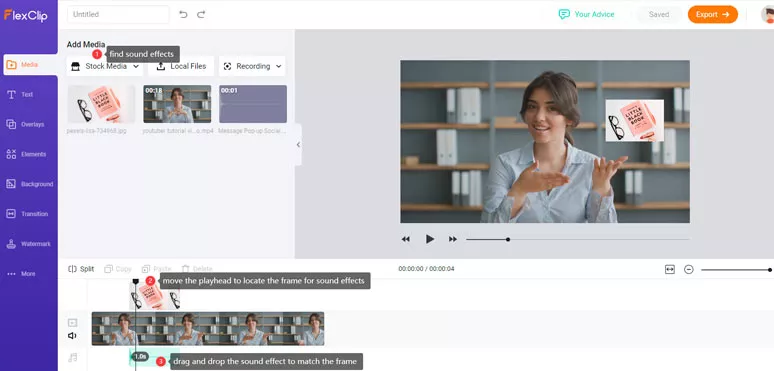Open the Transition sidebar tab
This screenshot has height=371, width=774.
click(28, 214)
